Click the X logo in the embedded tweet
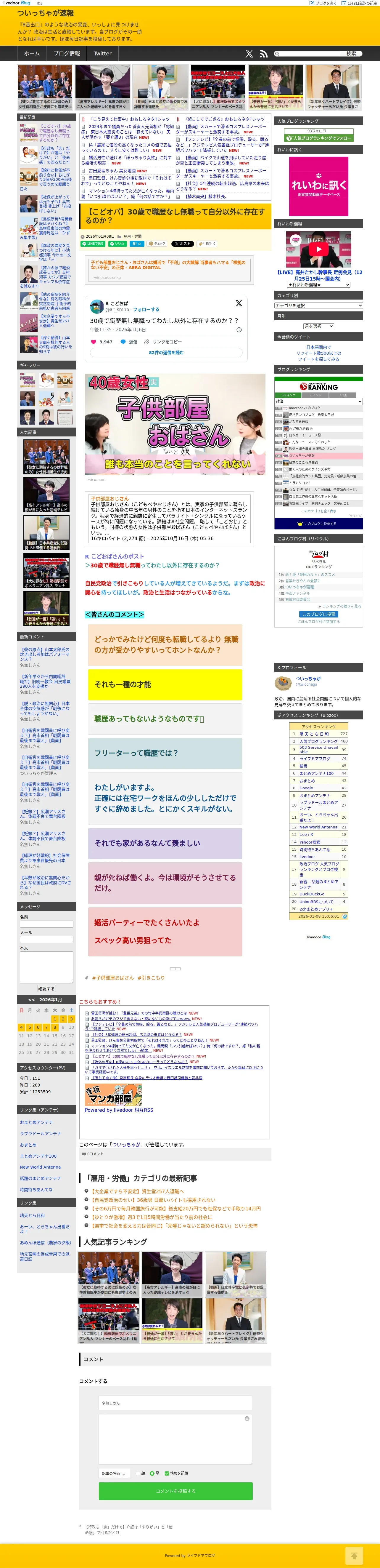This screenshot has height=1568, width=380. 239,303
